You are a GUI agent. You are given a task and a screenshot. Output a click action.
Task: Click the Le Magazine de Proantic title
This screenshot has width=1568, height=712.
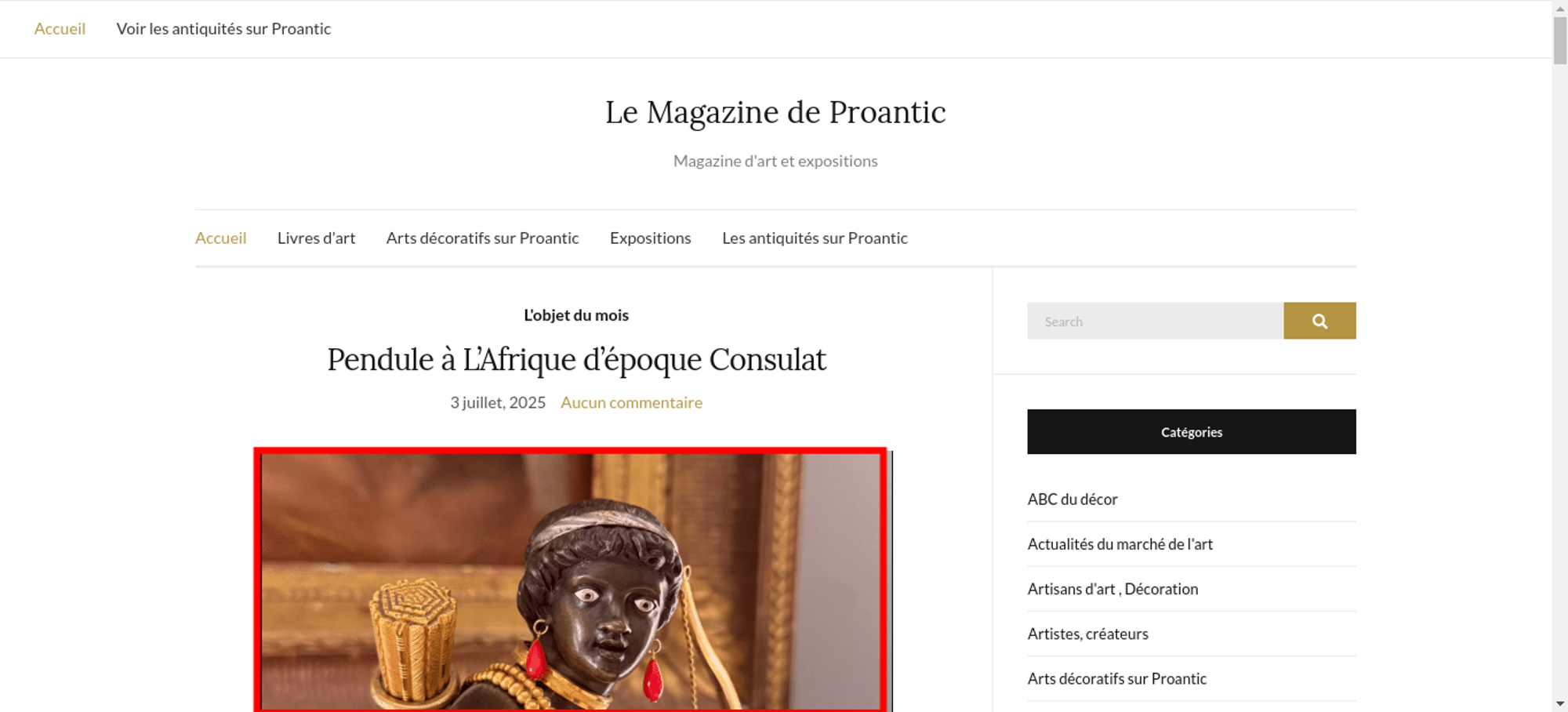[775, 112]
